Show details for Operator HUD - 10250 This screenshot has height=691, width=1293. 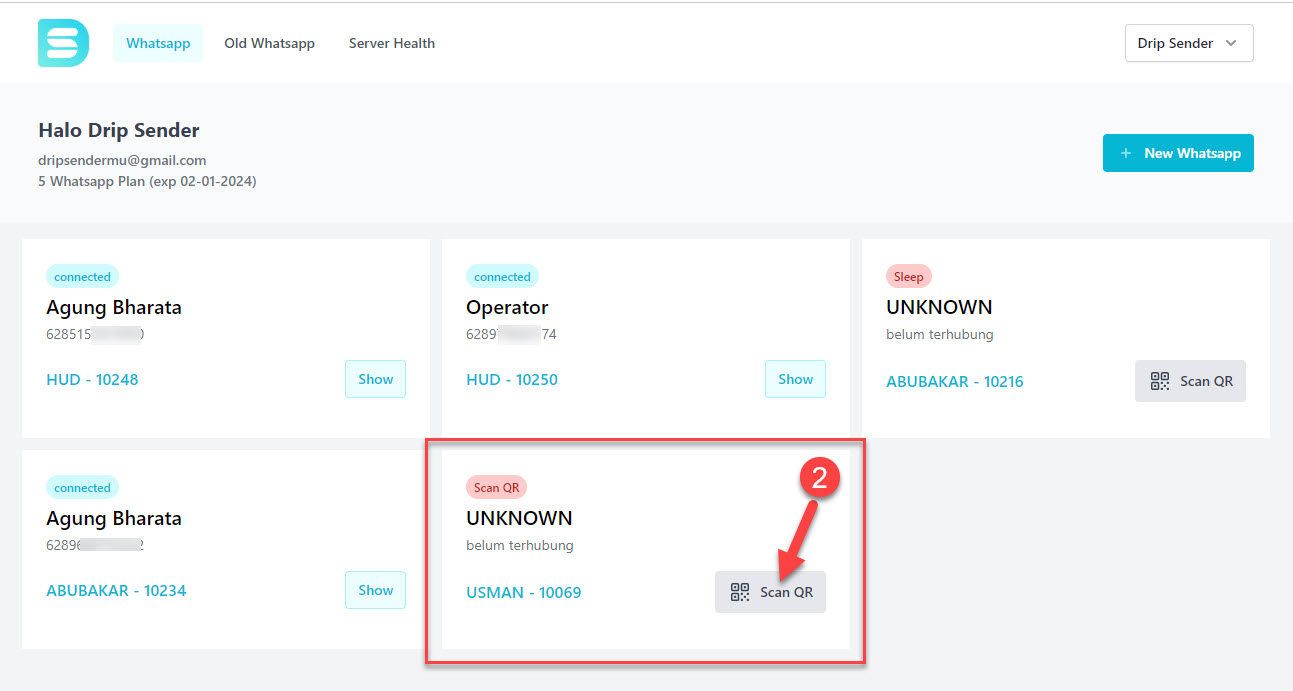coord(796,379)
